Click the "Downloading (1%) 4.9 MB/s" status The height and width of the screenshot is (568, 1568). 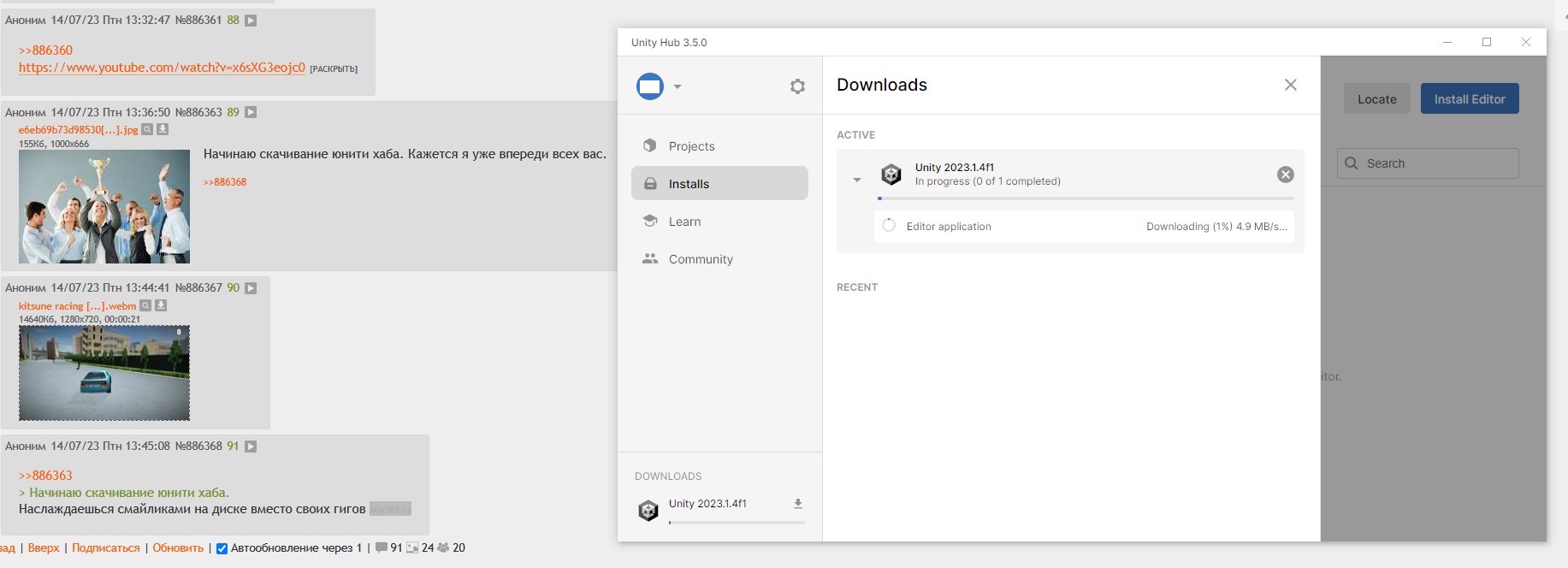(x=1216, y=227)
